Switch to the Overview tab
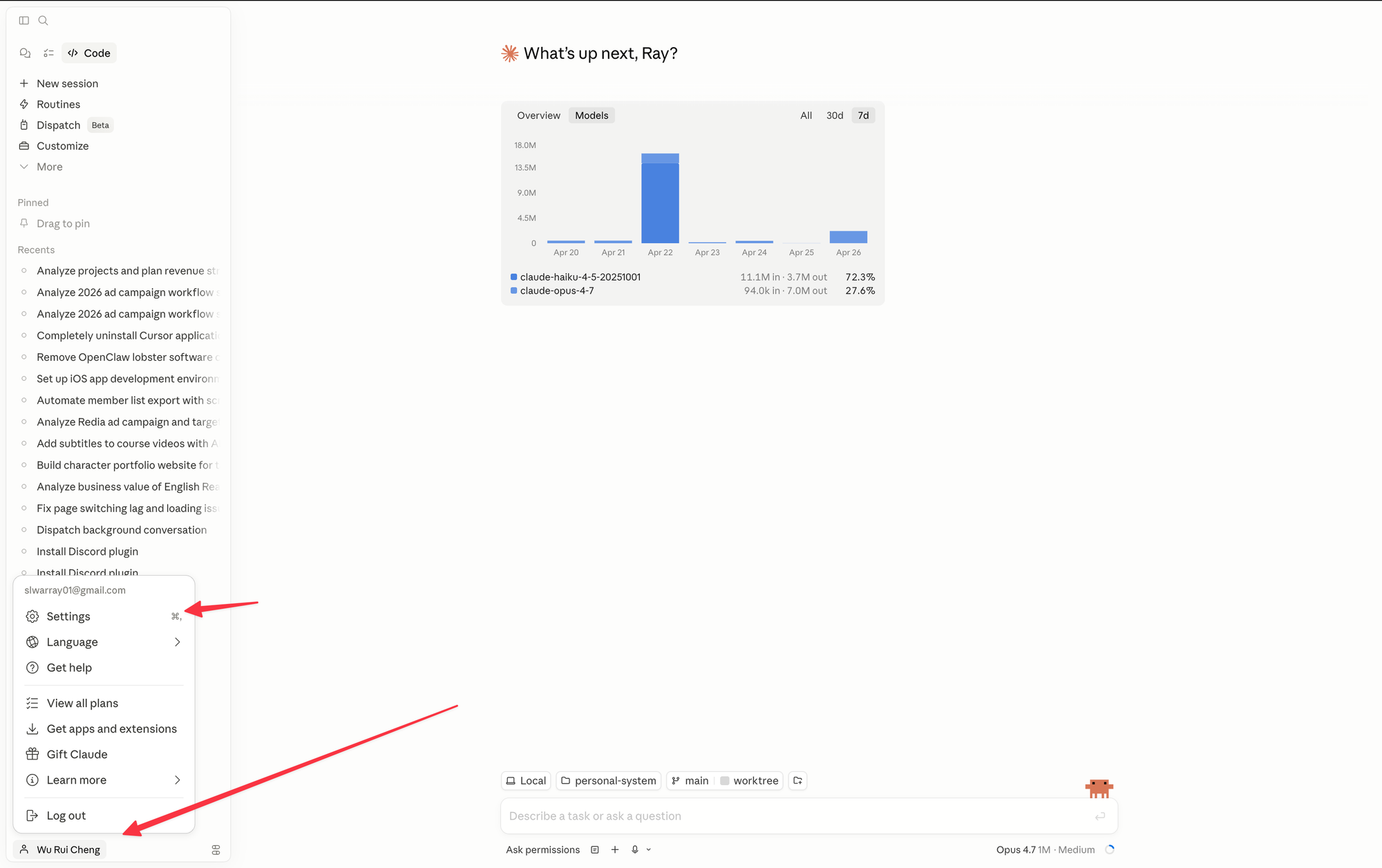Screen dimensions: 1382x868 click(538, 115)
